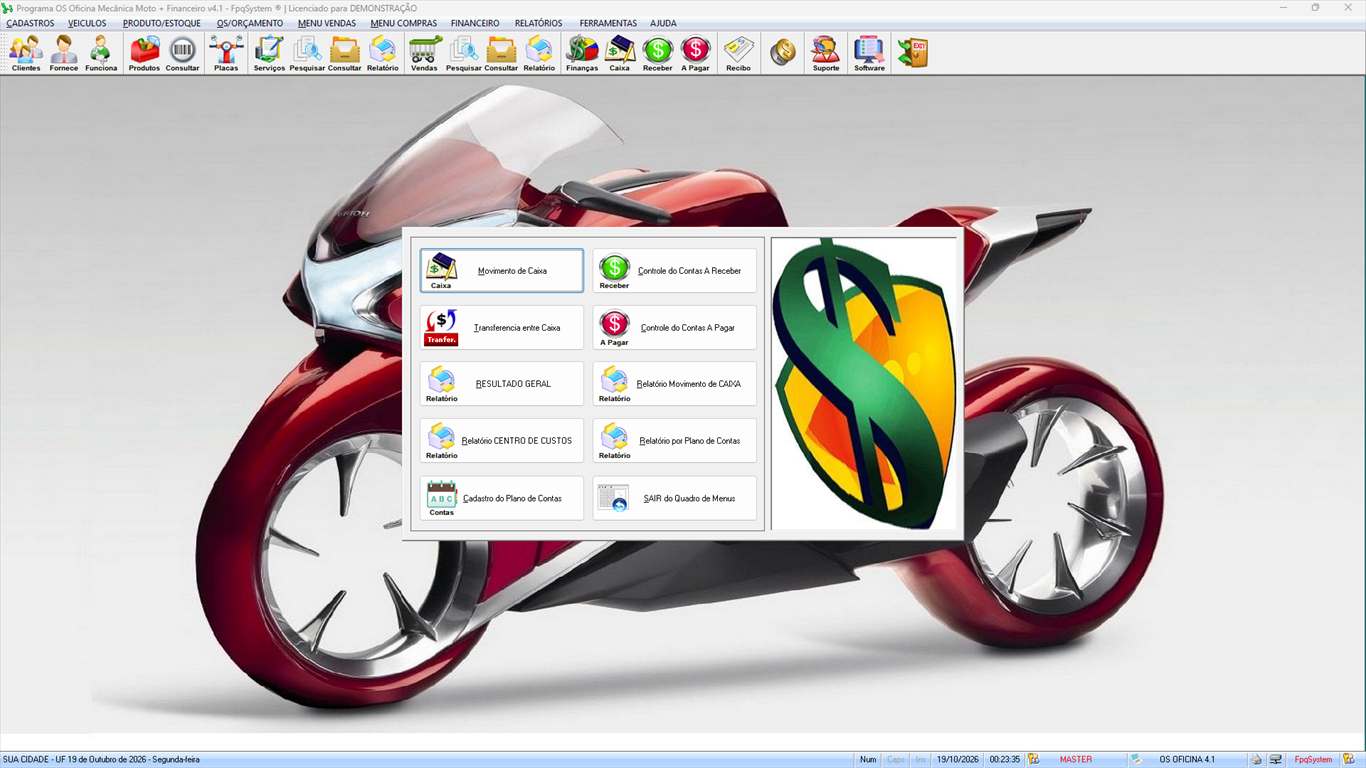Open the AJUDA menu

tap(663, 23)
